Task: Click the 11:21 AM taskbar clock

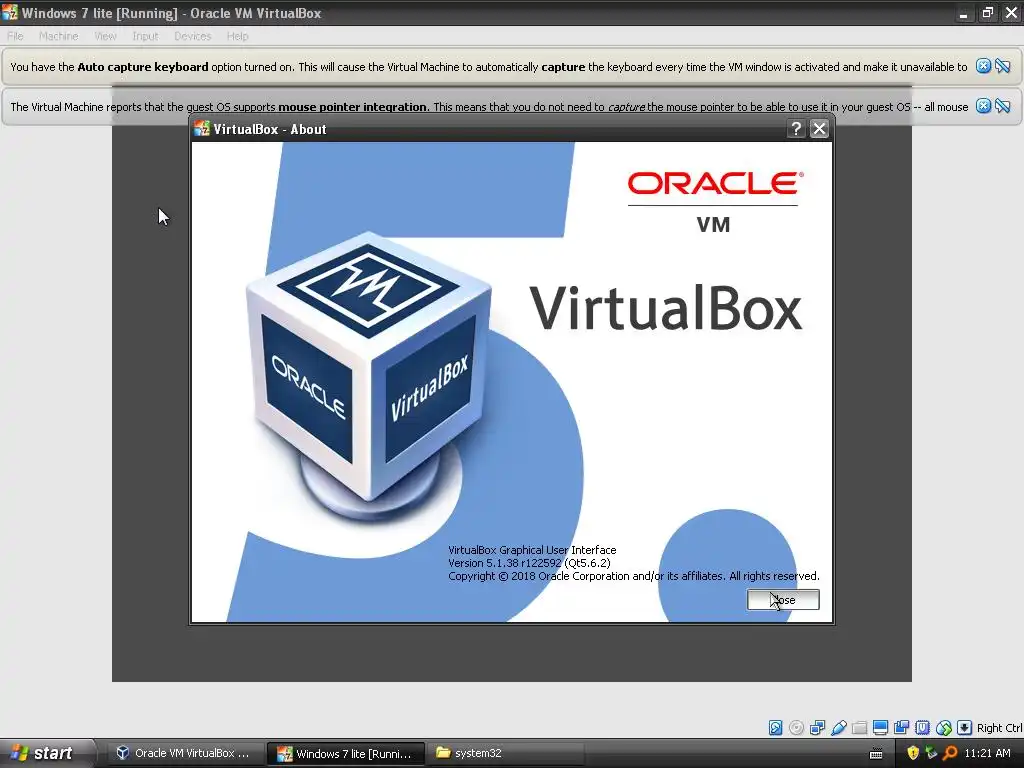Action: 987,753
